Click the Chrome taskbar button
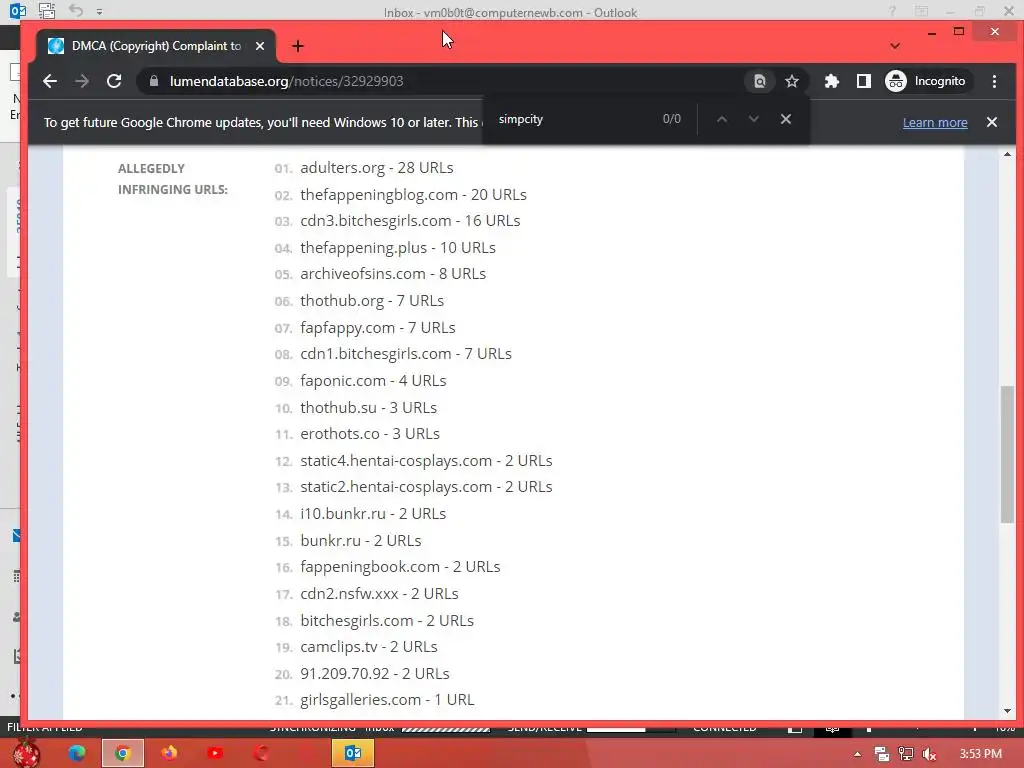Image resolution: width=1024 pixels, height=768 pixels. 122,753
